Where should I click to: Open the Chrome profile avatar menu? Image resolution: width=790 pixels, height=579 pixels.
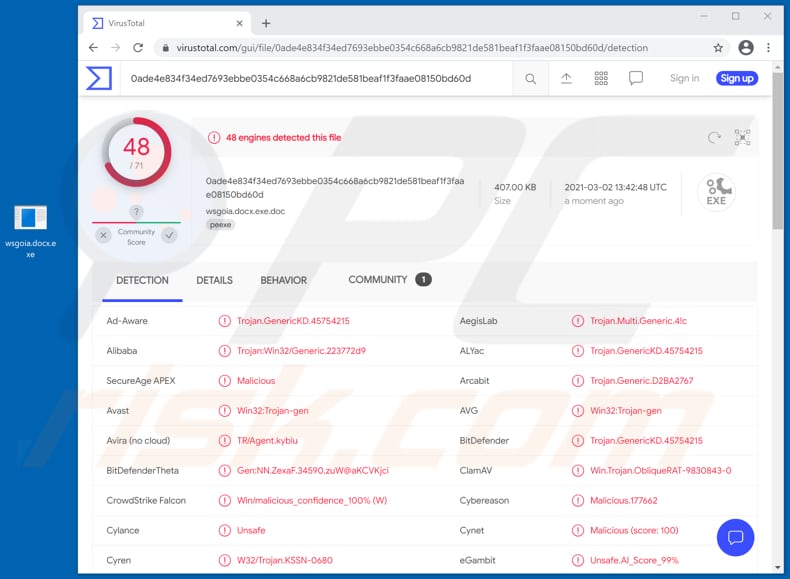[x=746, y=47]
